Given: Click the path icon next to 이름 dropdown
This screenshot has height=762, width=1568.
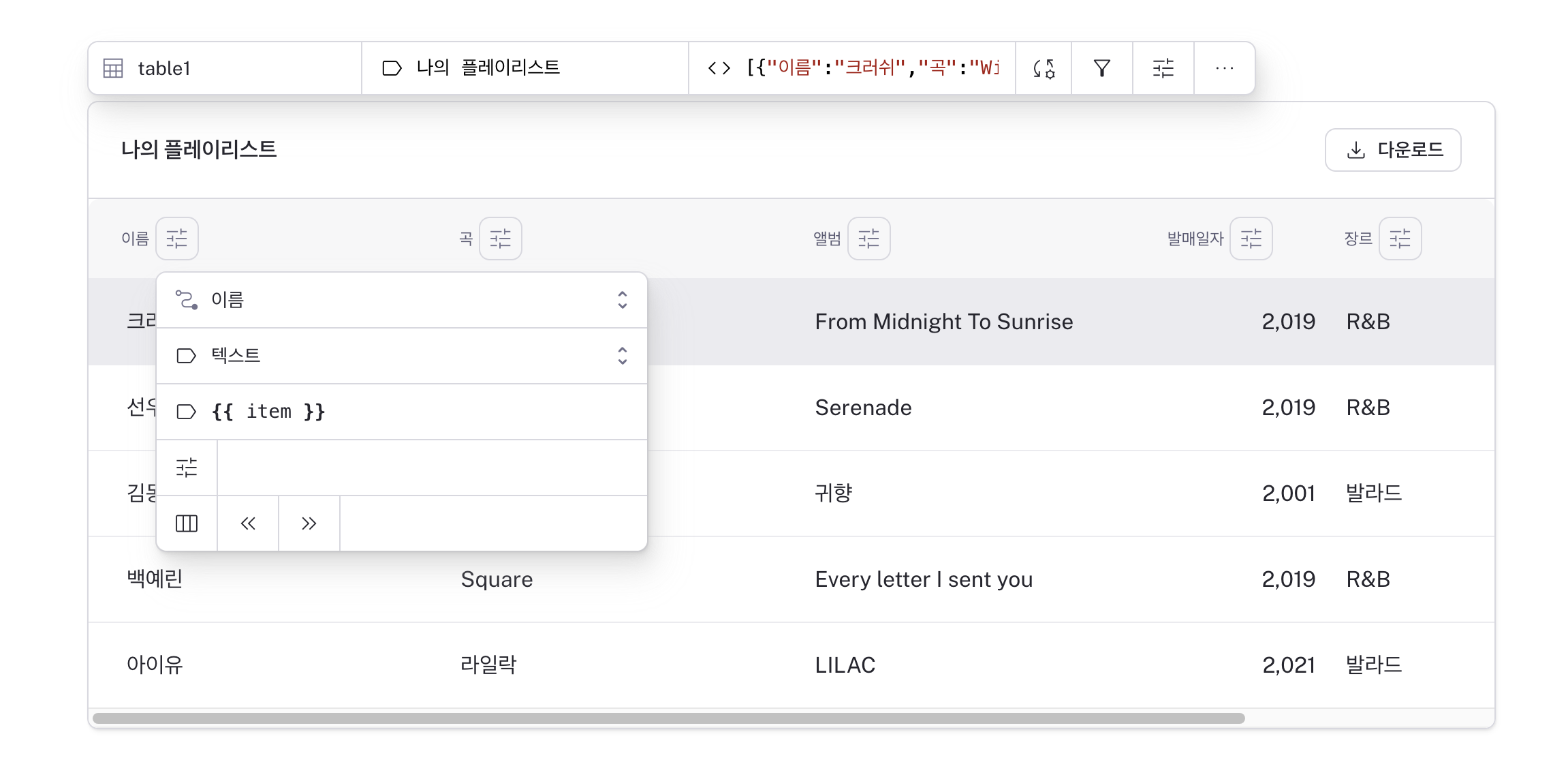Looking at the screenshot, I should click(187, 300).
